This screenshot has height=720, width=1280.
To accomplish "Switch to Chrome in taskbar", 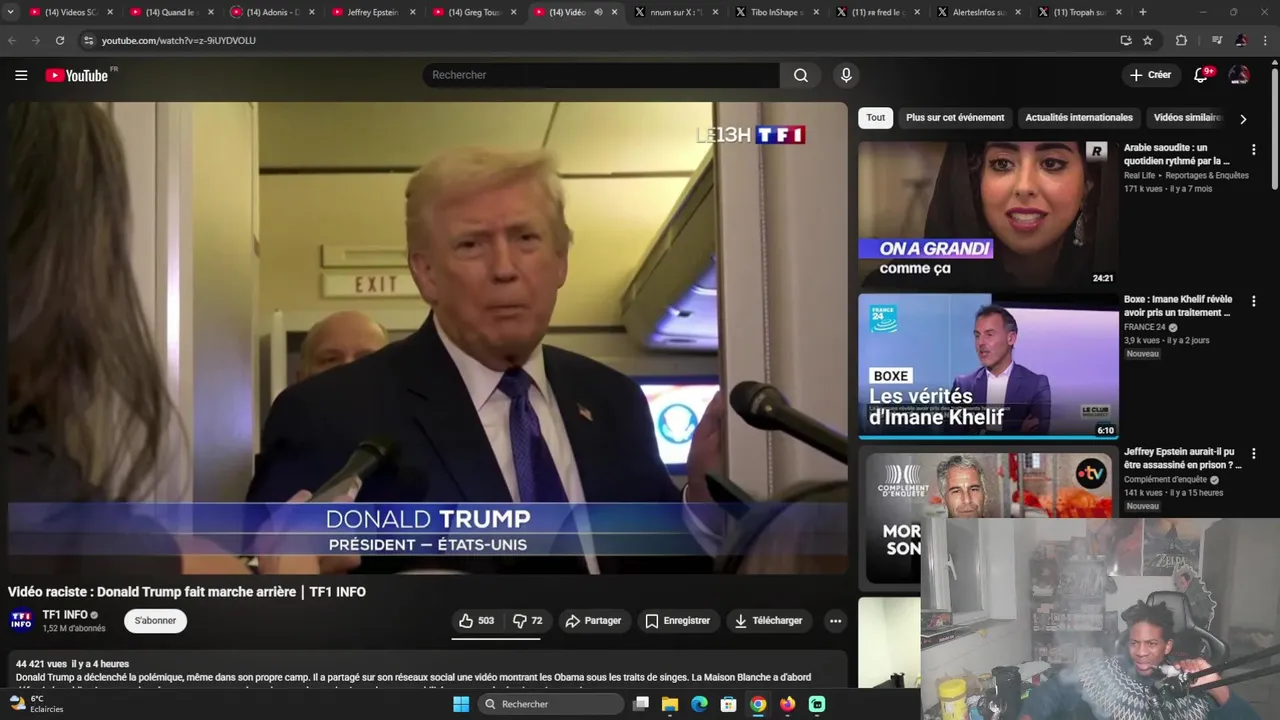I will point(758,704).
